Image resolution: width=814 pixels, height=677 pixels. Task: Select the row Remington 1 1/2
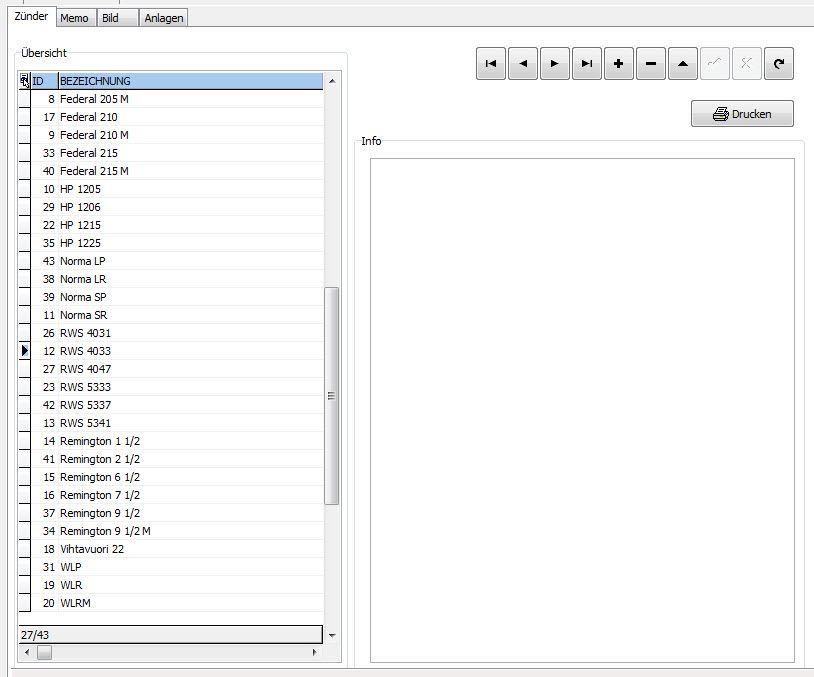(x=171, y=441)
